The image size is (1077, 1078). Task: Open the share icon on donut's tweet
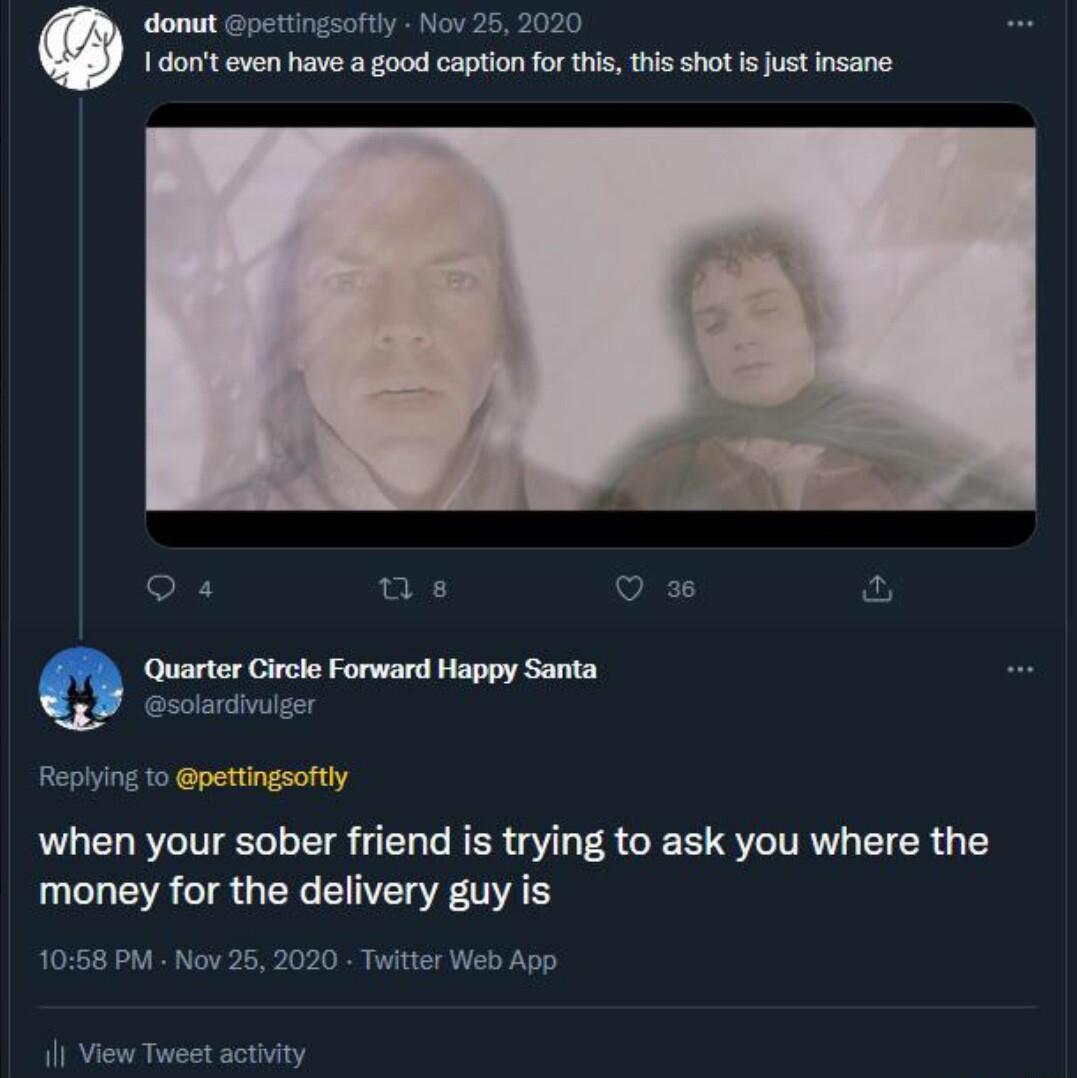tap(877, 590)
